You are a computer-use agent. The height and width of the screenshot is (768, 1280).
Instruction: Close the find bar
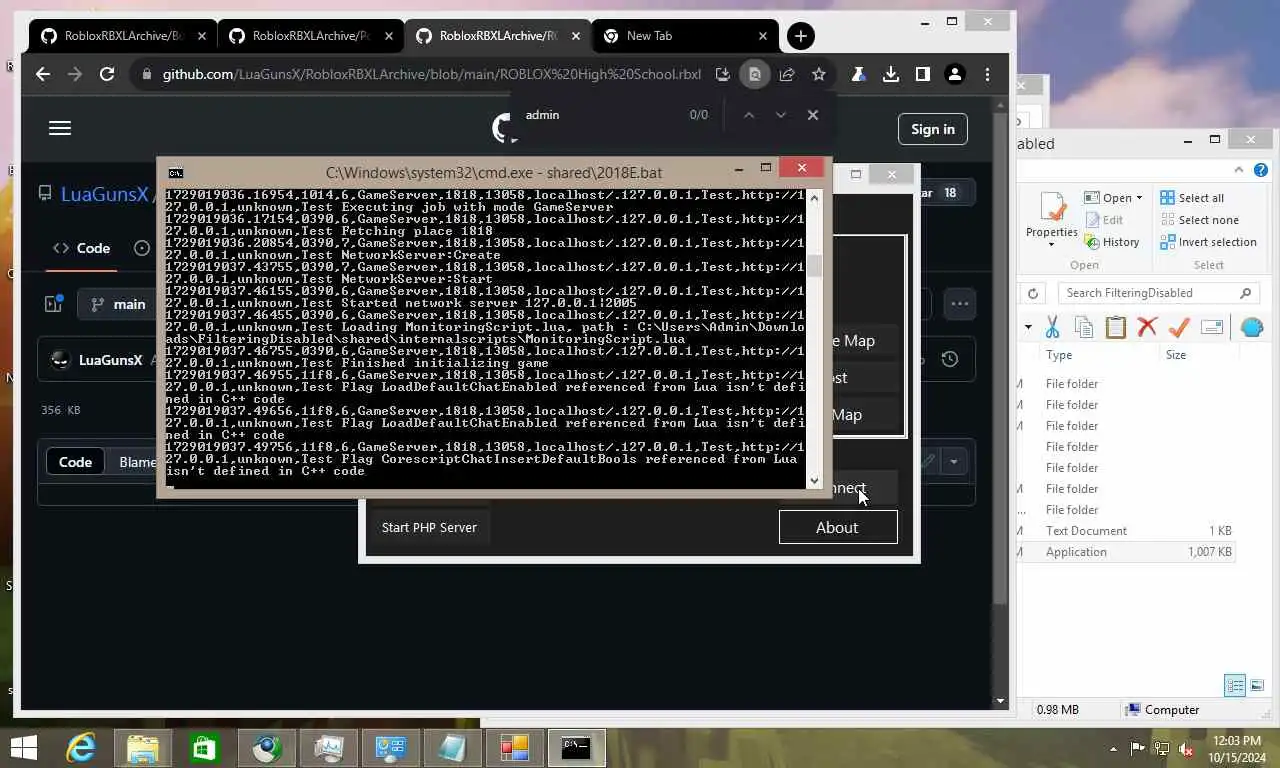[x=813, y=115]
